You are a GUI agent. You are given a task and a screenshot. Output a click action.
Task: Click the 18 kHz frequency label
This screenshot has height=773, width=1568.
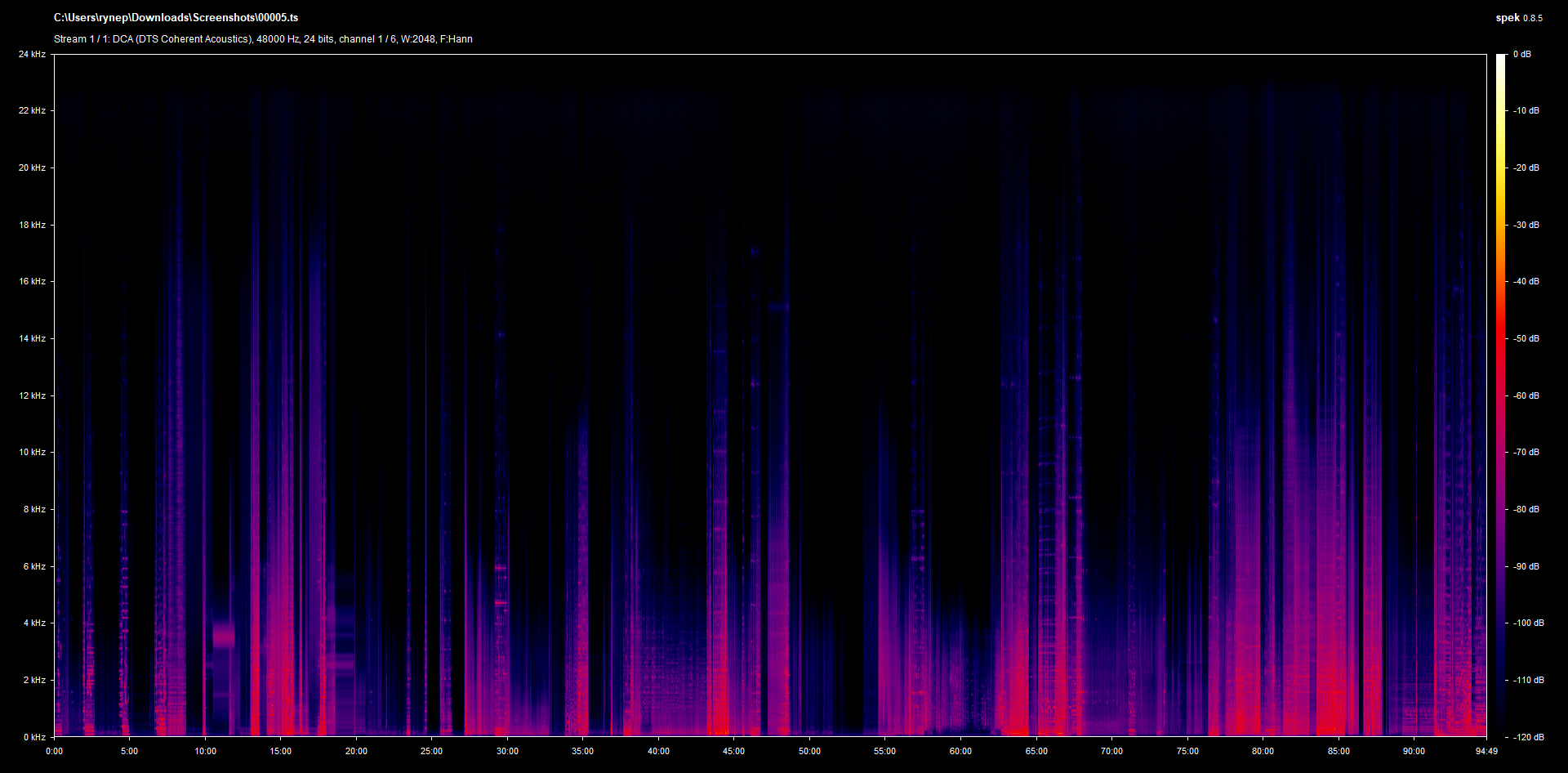click(x=33, y=225)
